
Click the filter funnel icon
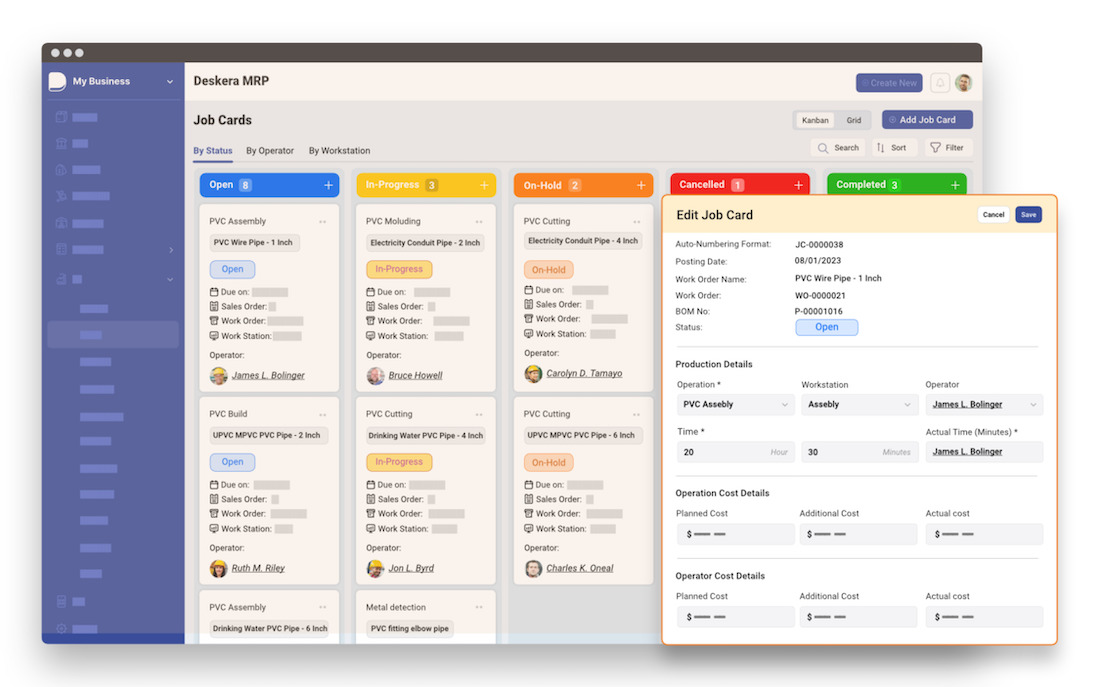coord(935,148)
